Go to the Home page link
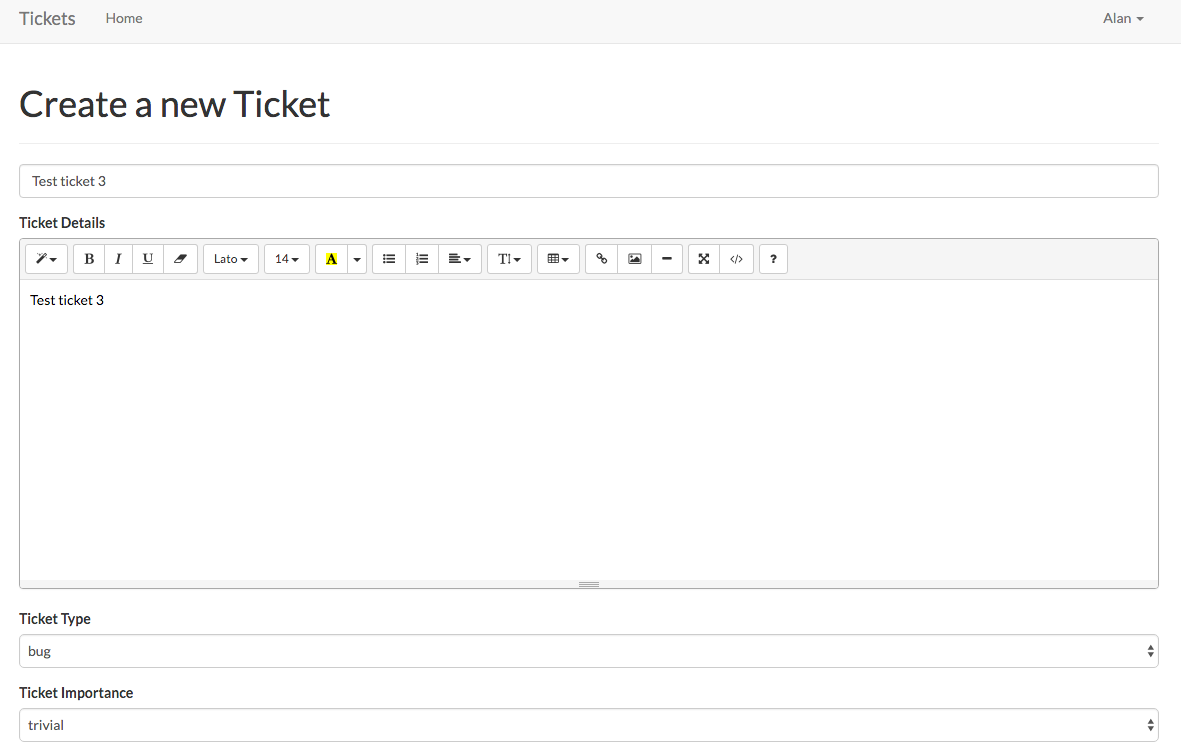 coord(124,19)
